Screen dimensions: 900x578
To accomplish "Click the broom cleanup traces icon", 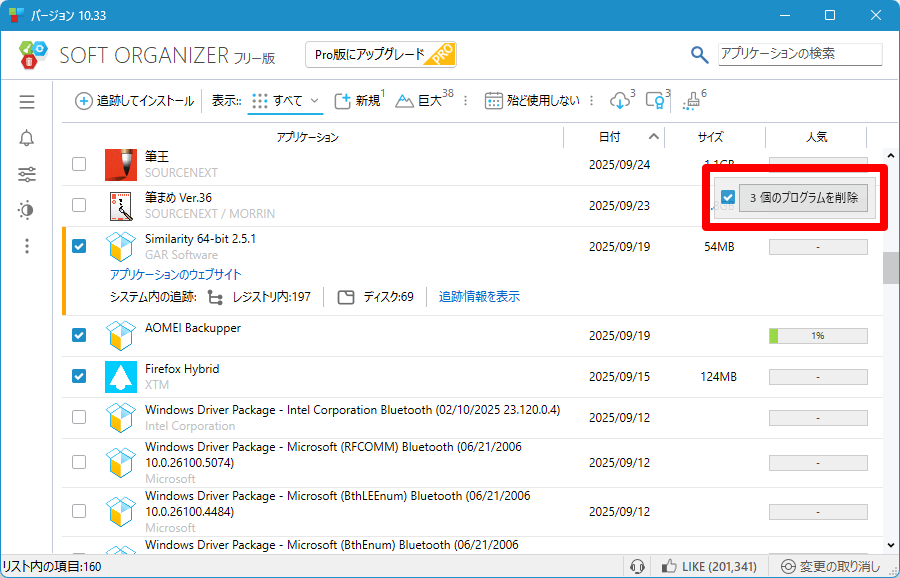I will [692, 101].
